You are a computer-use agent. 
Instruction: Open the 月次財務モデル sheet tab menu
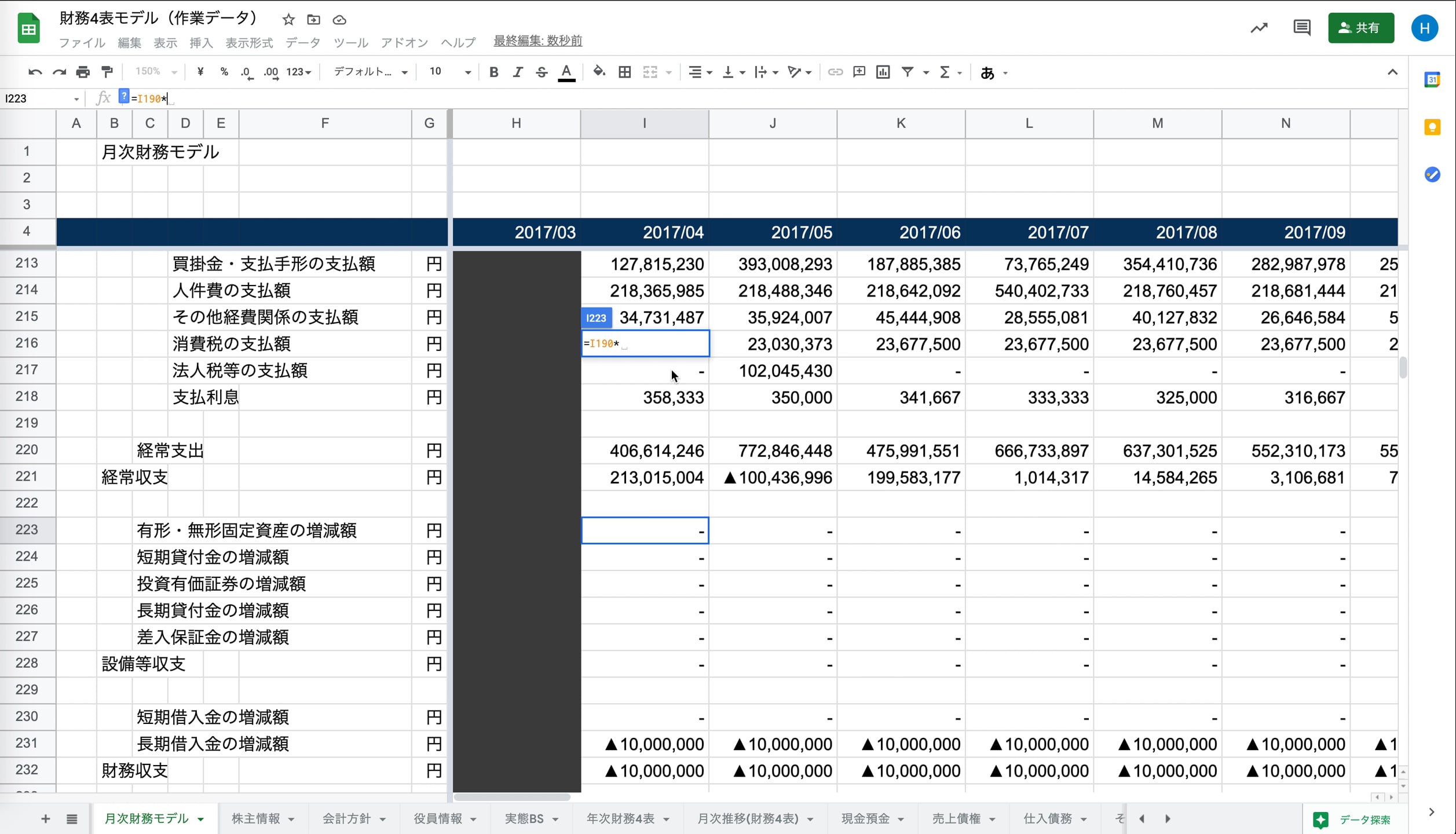201,818
